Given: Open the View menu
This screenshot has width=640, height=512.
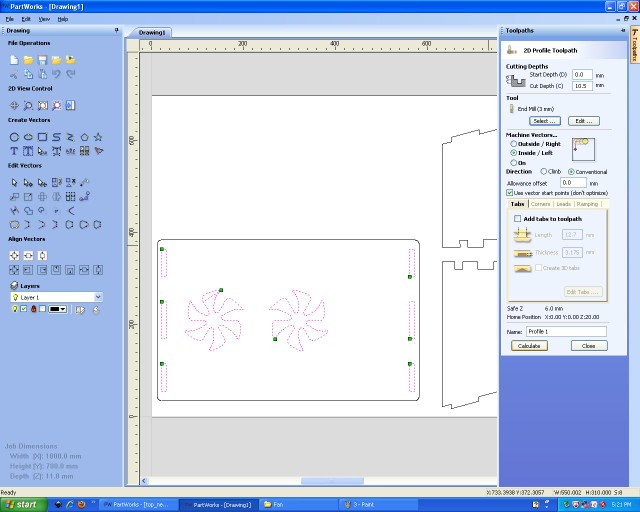Looking at the screenshot, I should click(44, 19).
